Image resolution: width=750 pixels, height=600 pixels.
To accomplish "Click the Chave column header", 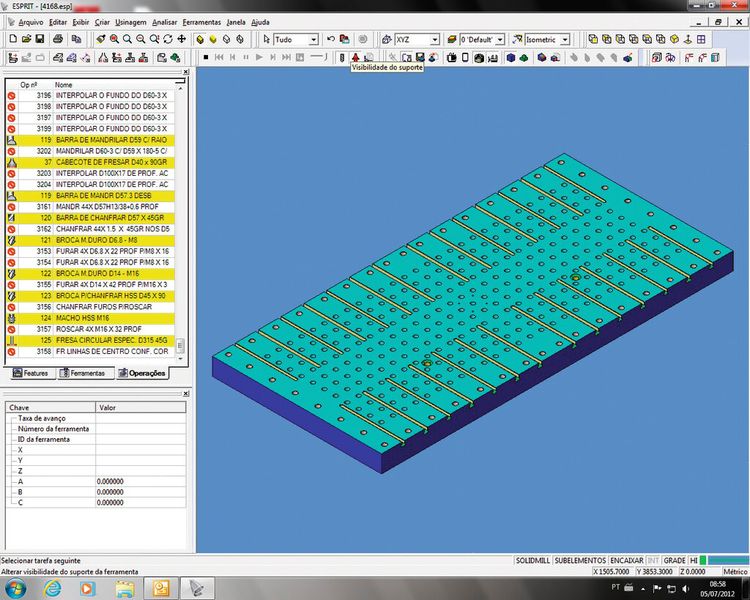I will pos(50,407).
